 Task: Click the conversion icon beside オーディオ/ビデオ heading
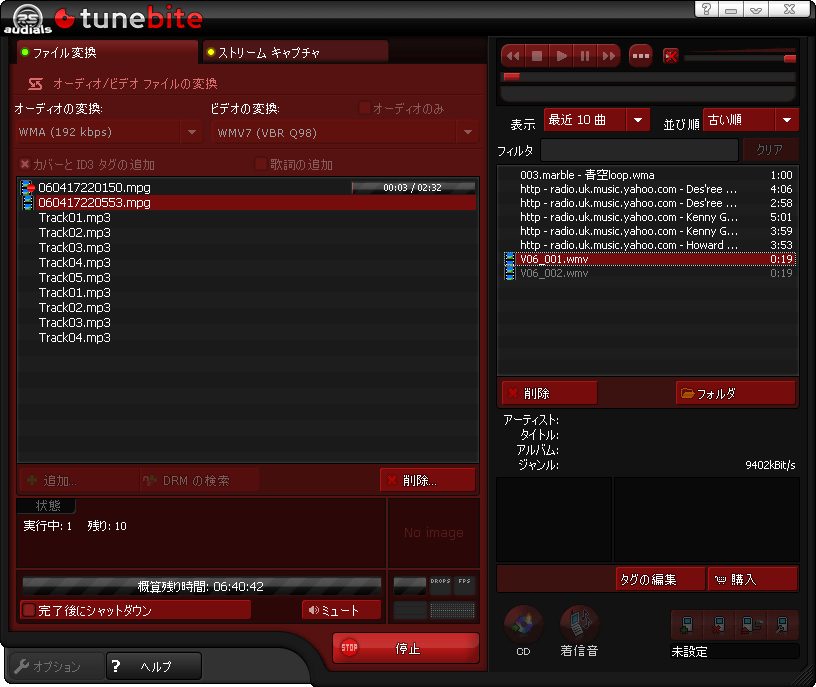tap(35, 84)
